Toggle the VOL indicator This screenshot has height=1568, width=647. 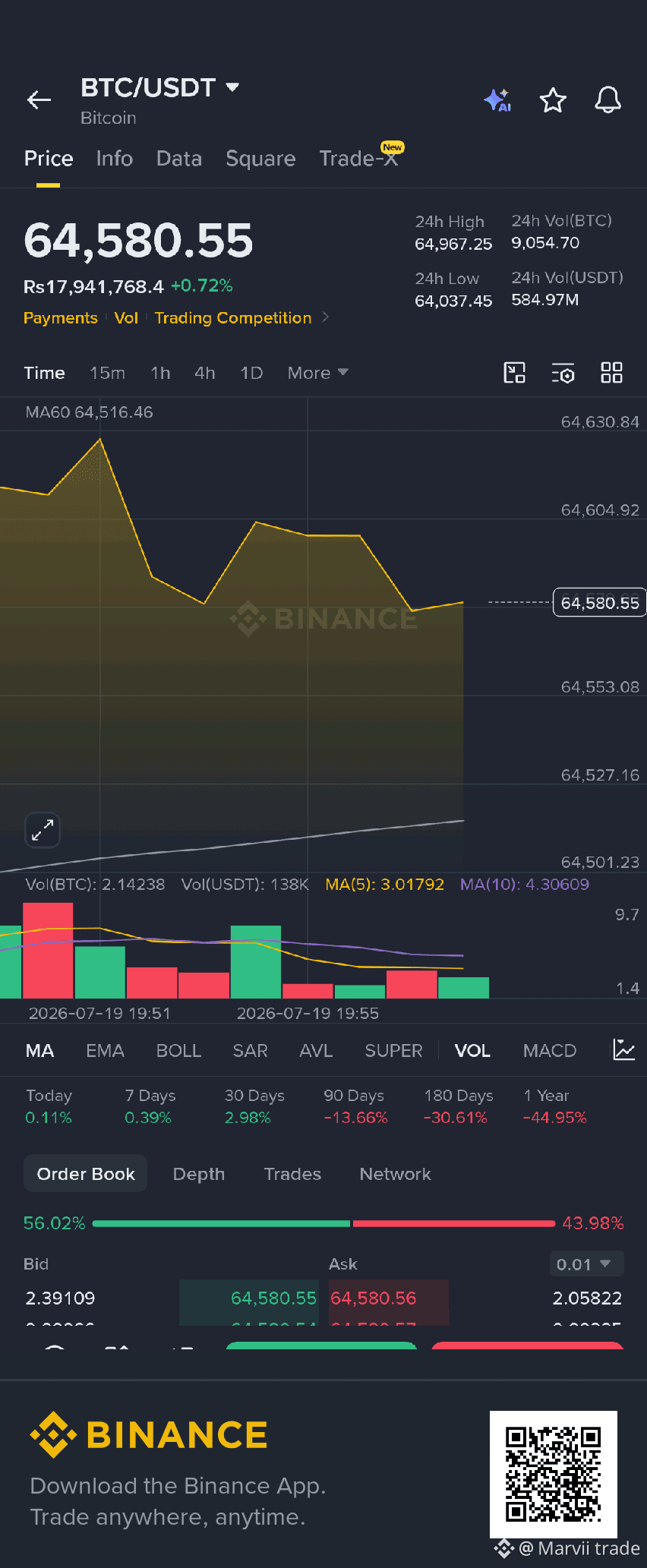[472, 1050]
